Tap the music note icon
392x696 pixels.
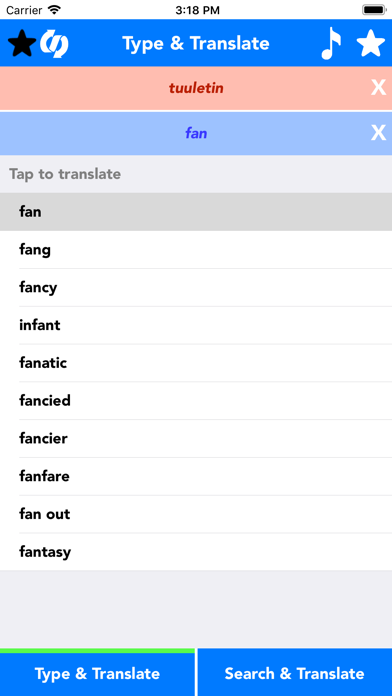point(331,43)
